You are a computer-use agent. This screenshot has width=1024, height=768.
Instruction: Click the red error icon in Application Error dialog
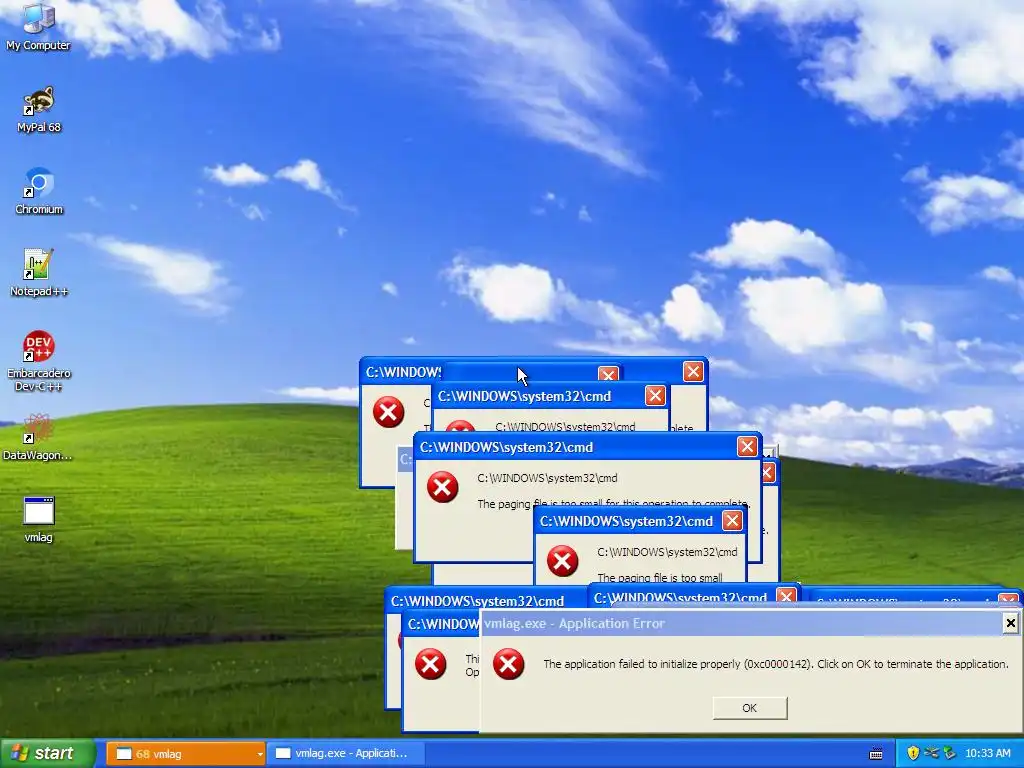point(509,664)
